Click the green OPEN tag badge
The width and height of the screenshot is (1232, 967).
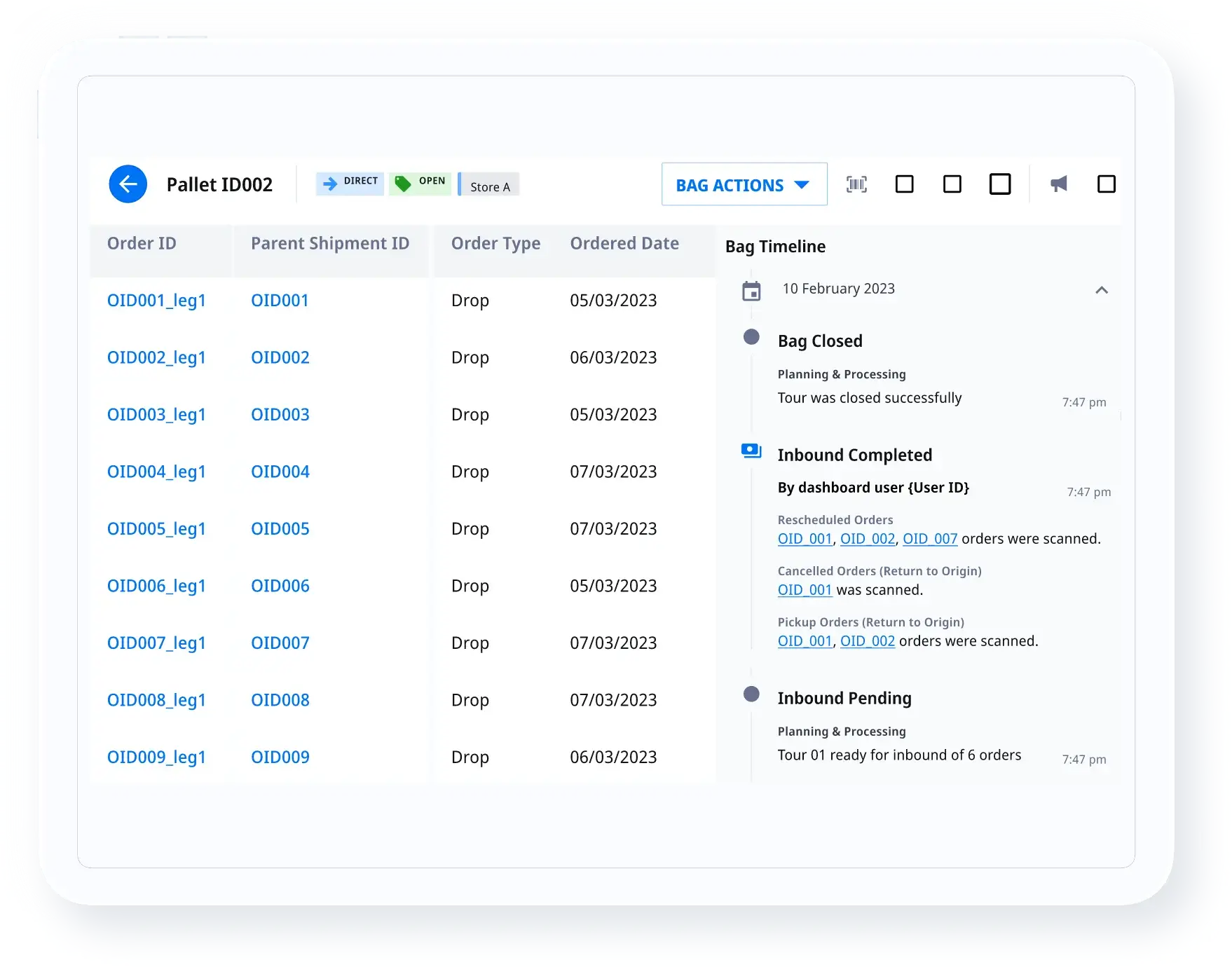(x=420, y=183)
